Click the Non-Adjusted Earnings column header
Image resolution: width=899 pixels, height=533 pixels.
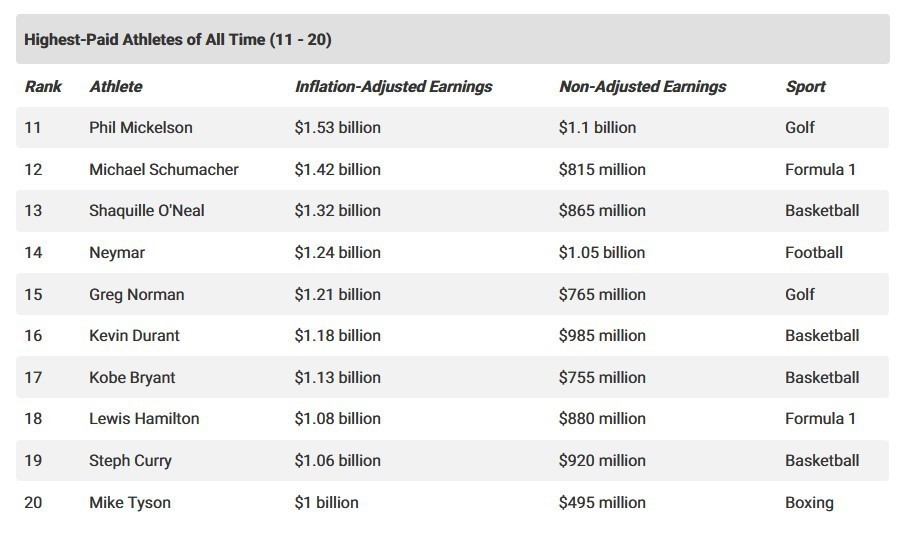click(x=642, y=87)
